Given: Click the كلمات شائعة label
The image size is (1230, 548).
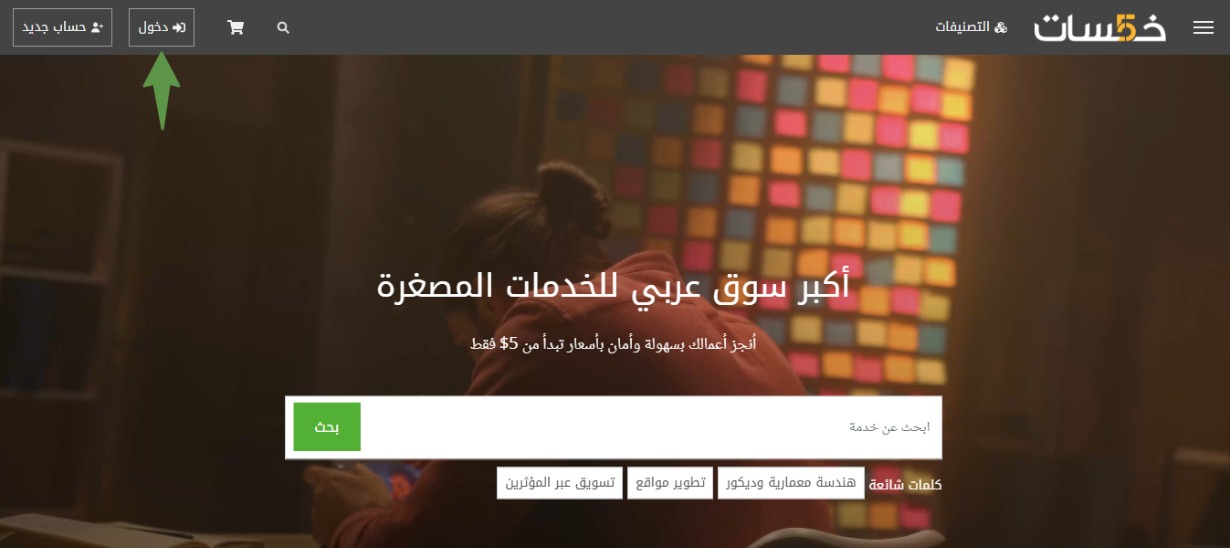Looking at the screenshot, I should tap(906, 484).
